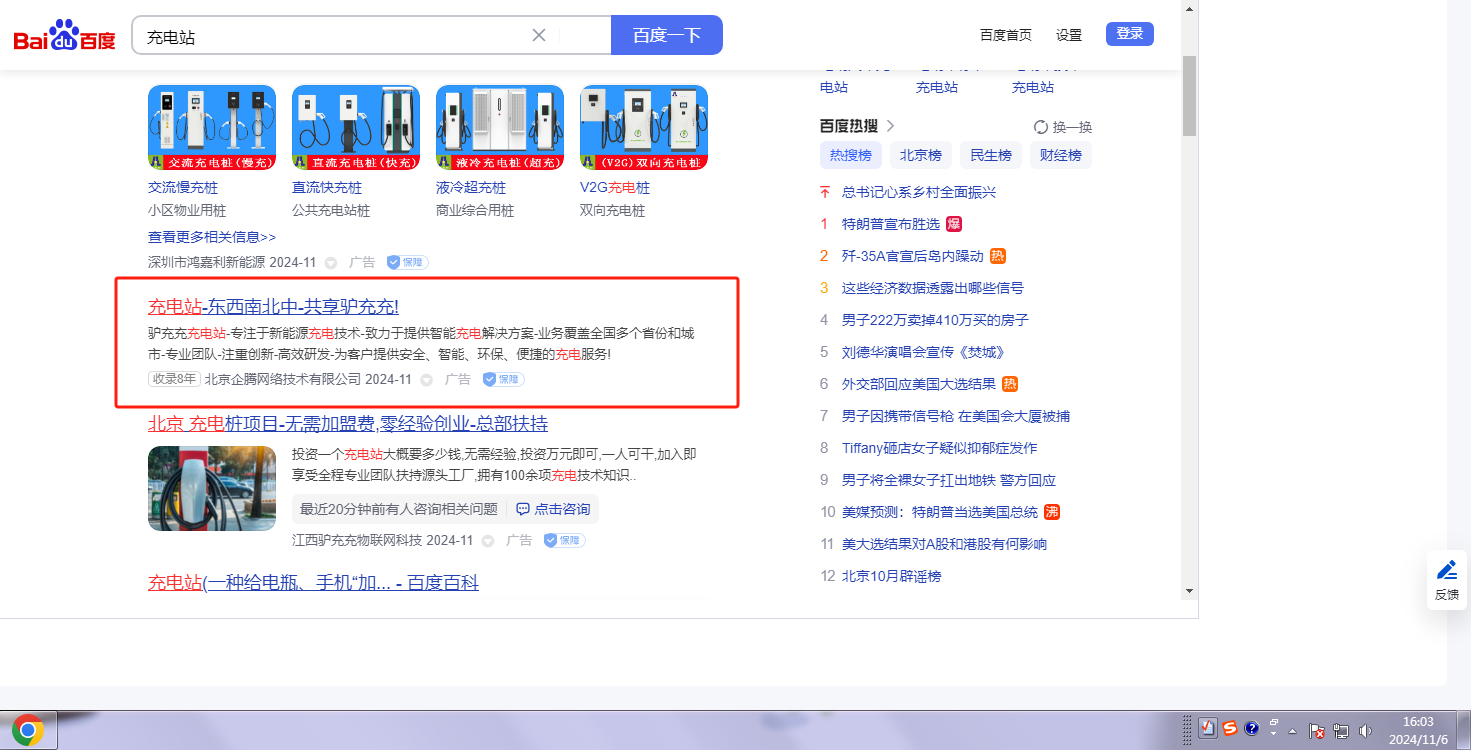Show hidden tray icons arrow
The height and width of the screenshot is (750, 1471).
click(x=1293, y=731)
